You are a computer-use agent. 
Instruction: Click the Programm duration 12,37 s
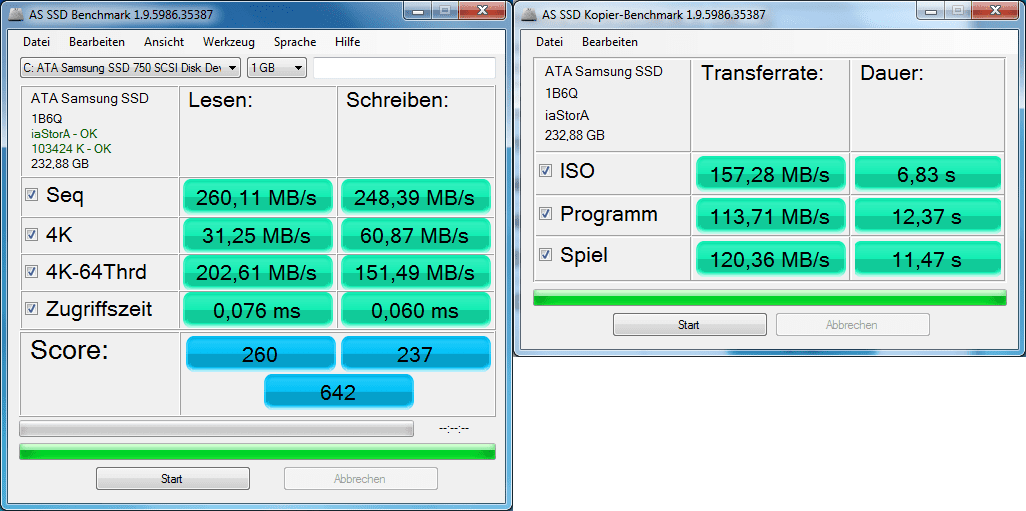tap(928, 215)
